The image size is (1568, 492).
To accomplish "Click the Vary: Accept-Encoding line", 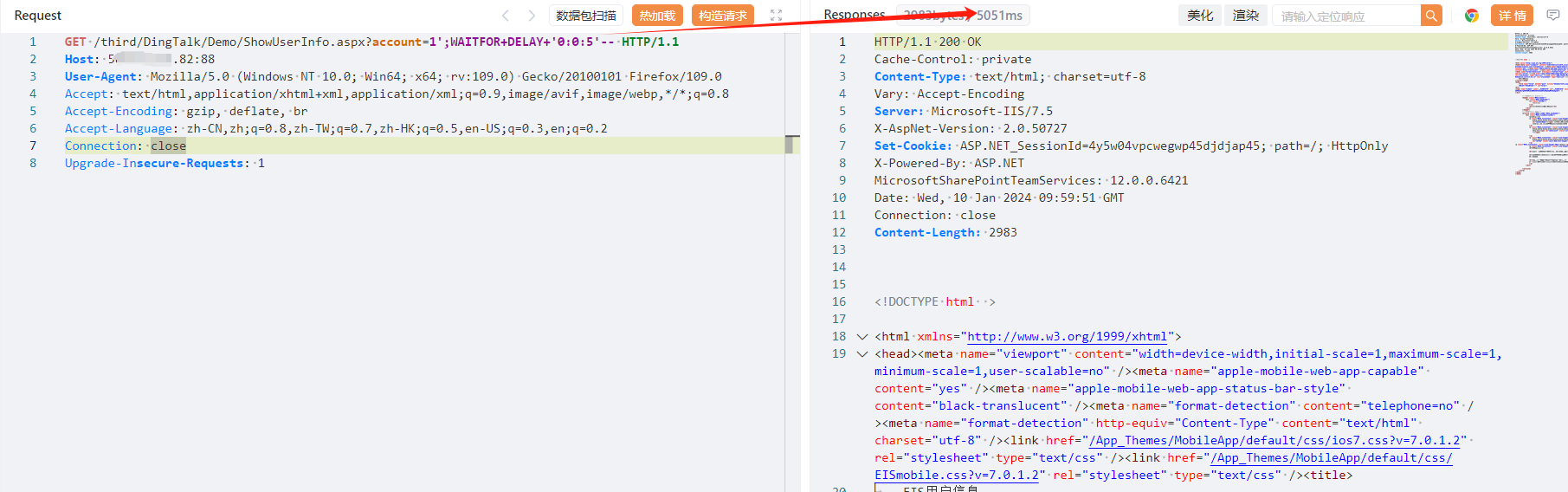I will (x=949, y=94).
